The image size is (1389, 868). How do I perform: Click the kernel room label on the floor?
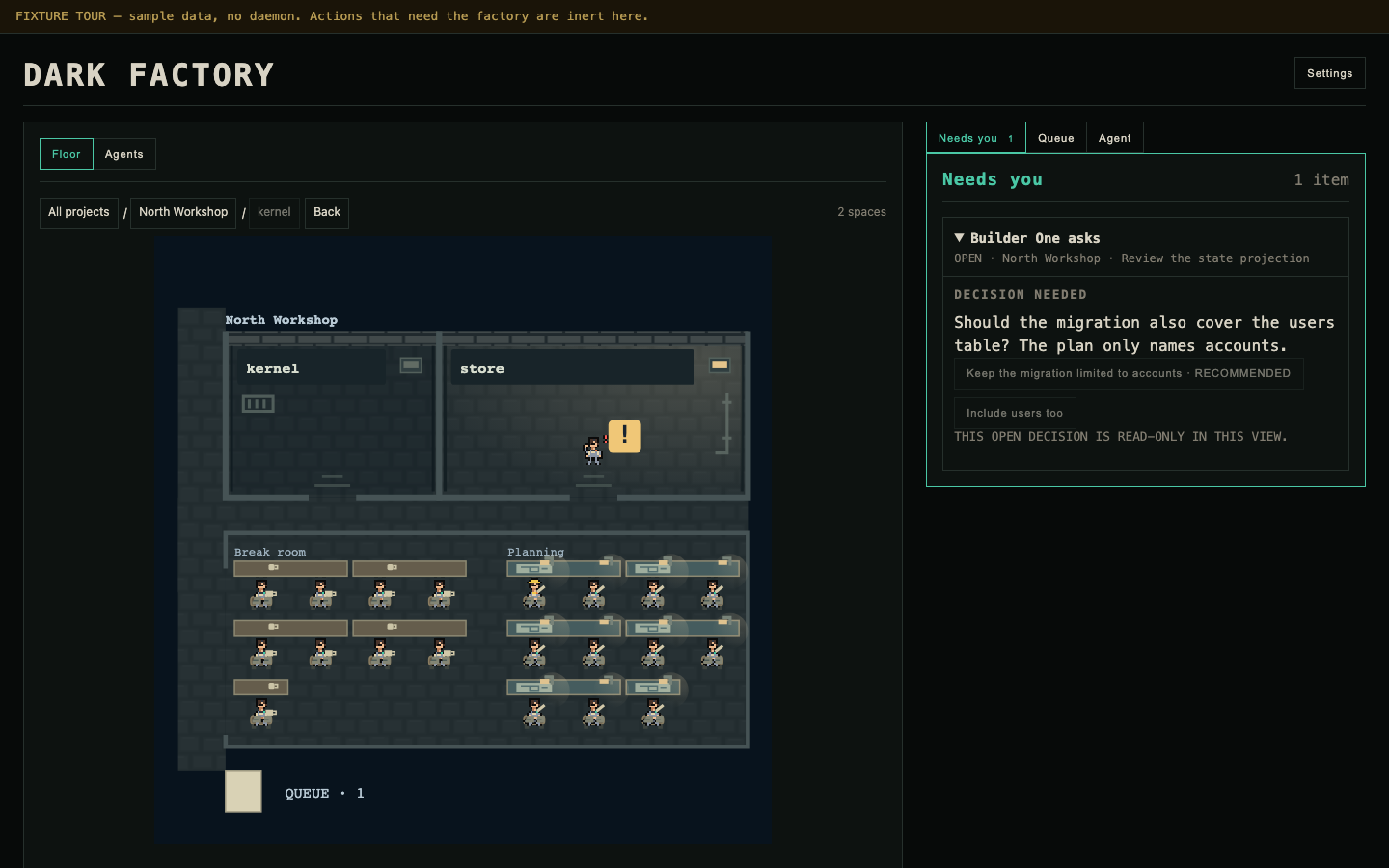(x=273, y=368)
